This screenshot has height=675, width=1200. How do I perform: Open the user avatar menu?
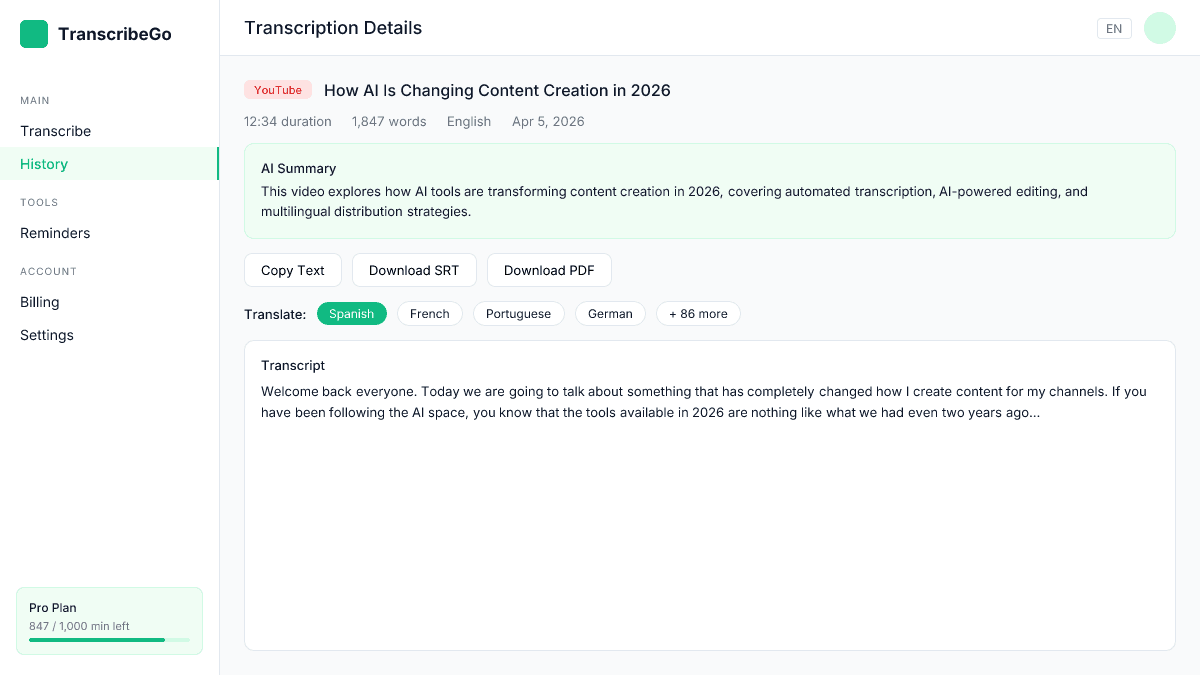(x=1159, y=28)
